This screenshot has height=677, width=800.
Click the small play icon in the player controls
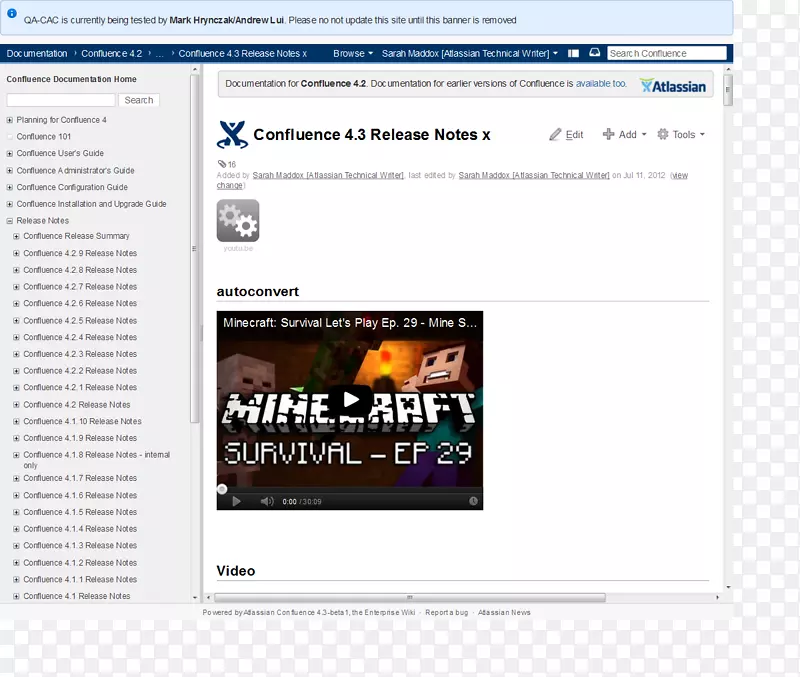pos(236,501)
